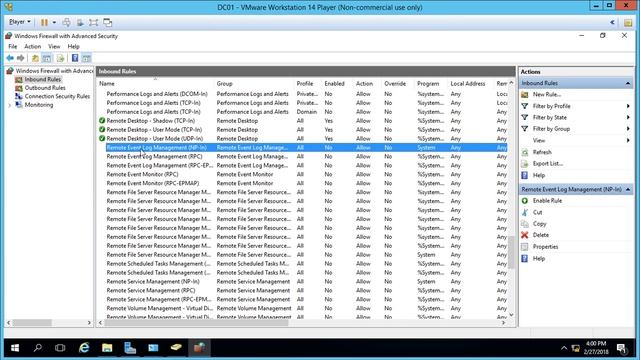
Task: Show hidden system tray icons chevron
Action: tap(564, 348)
